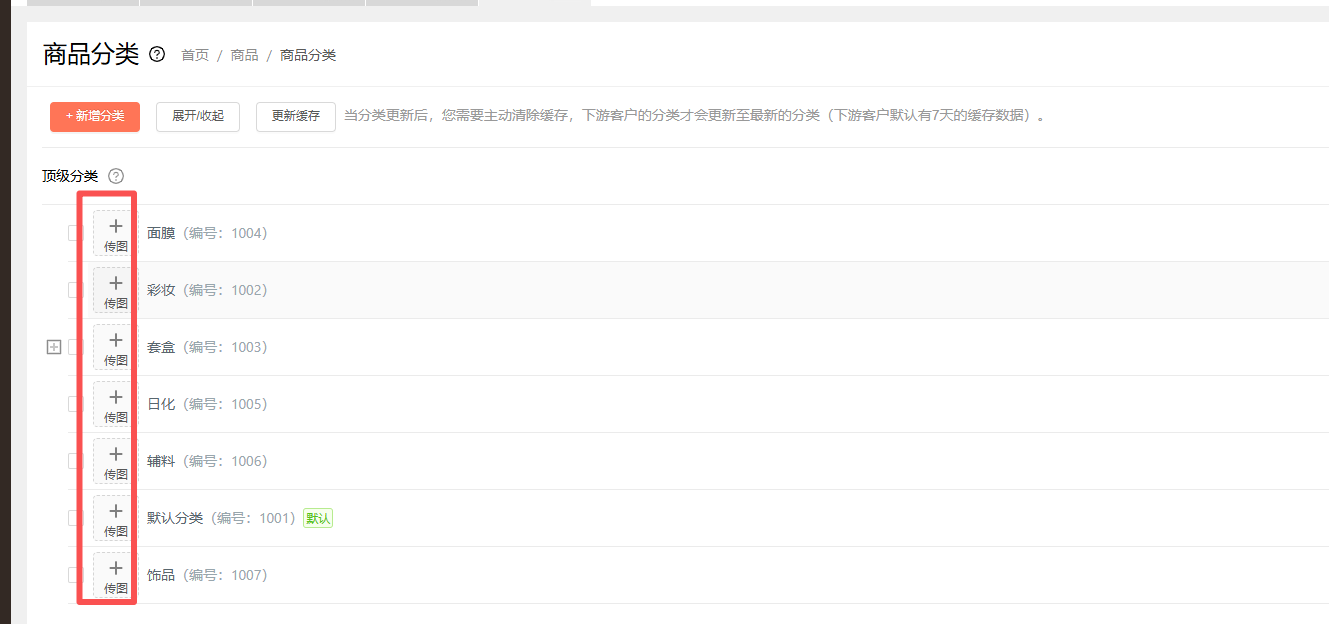Click the 新增分类 button
This screenshot has height=624, width=1329.
95,117
